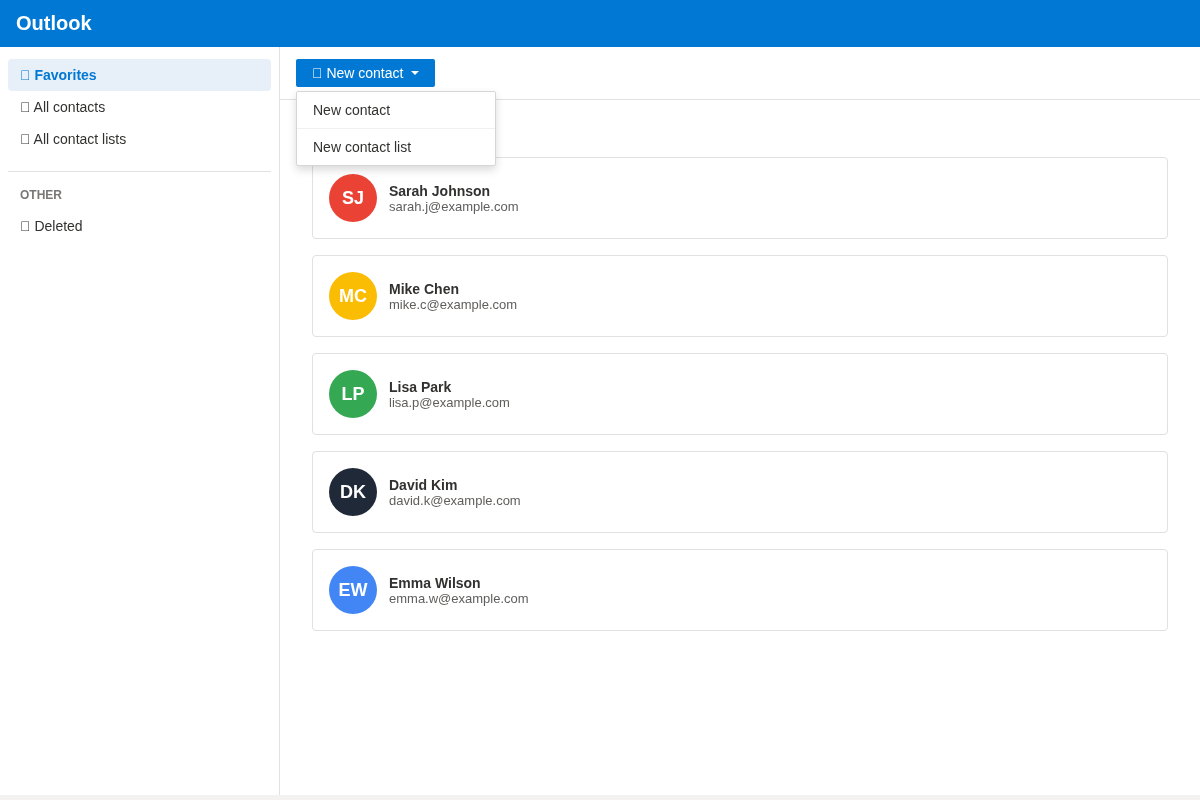Click Mike Chen's contact card

click(x=740, y=295)
